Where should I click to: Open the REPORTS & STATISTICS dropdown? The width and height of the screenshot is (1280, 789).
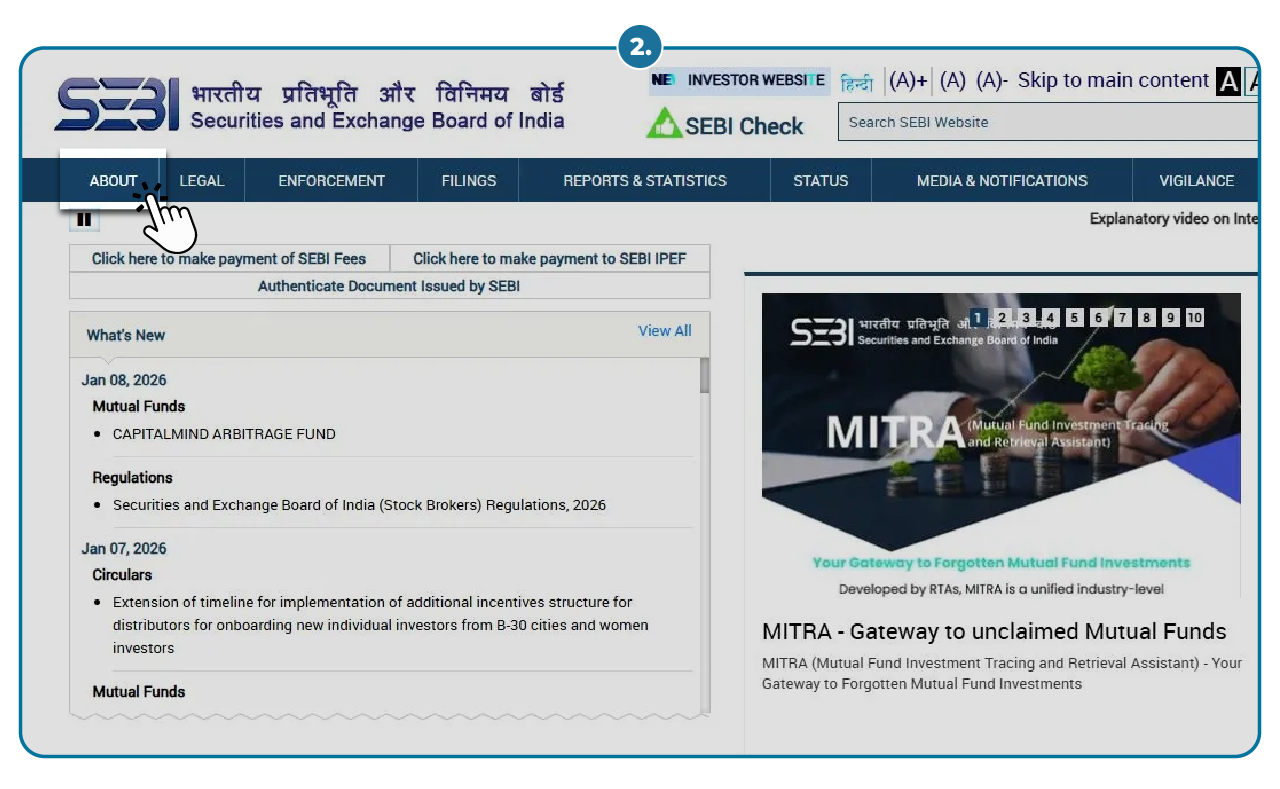[644, 180]
